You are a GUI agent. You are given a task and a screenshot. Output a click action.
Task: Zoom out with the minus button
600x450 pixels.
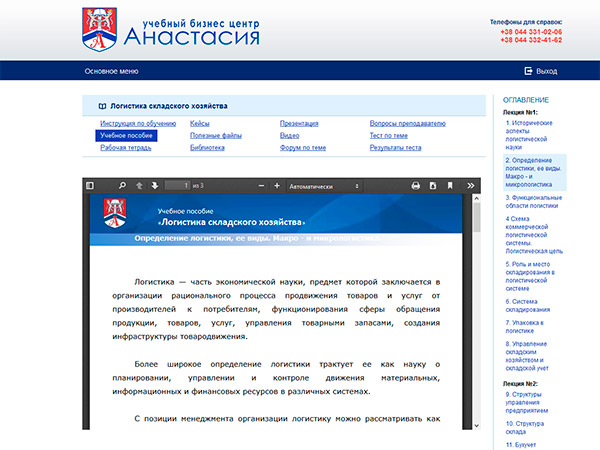coord(262,186)
